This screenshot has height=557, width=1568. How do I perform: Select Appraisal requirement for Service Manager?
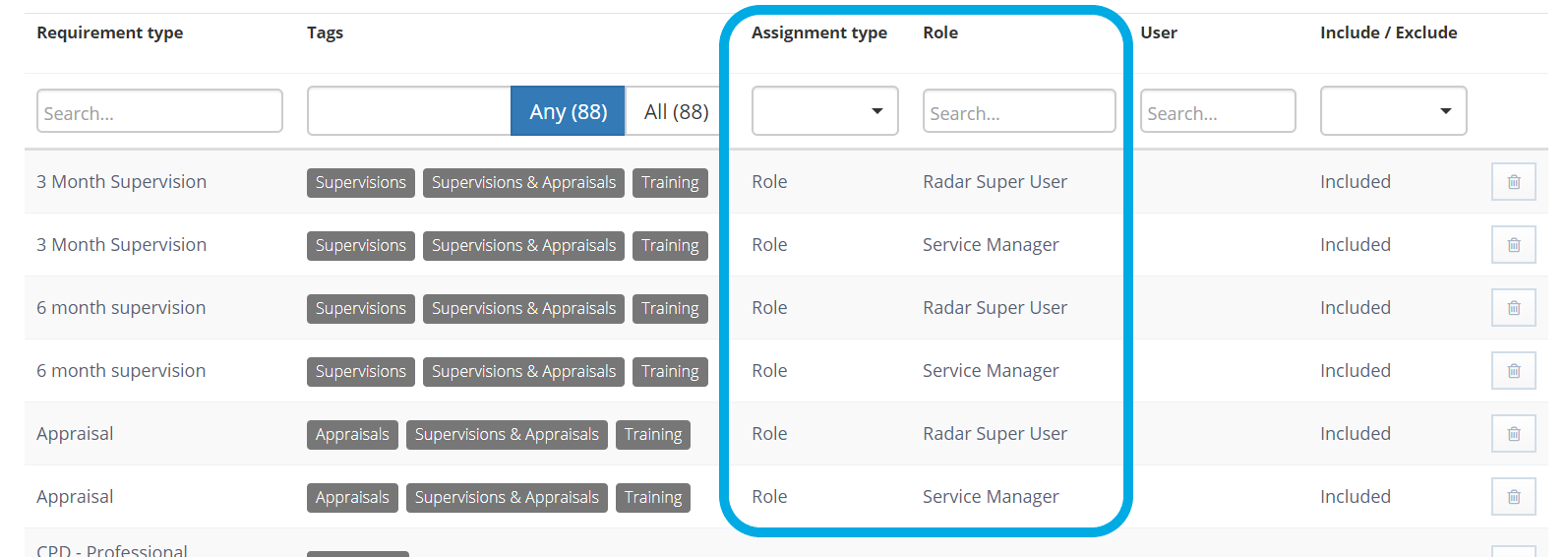coord(75,497)
